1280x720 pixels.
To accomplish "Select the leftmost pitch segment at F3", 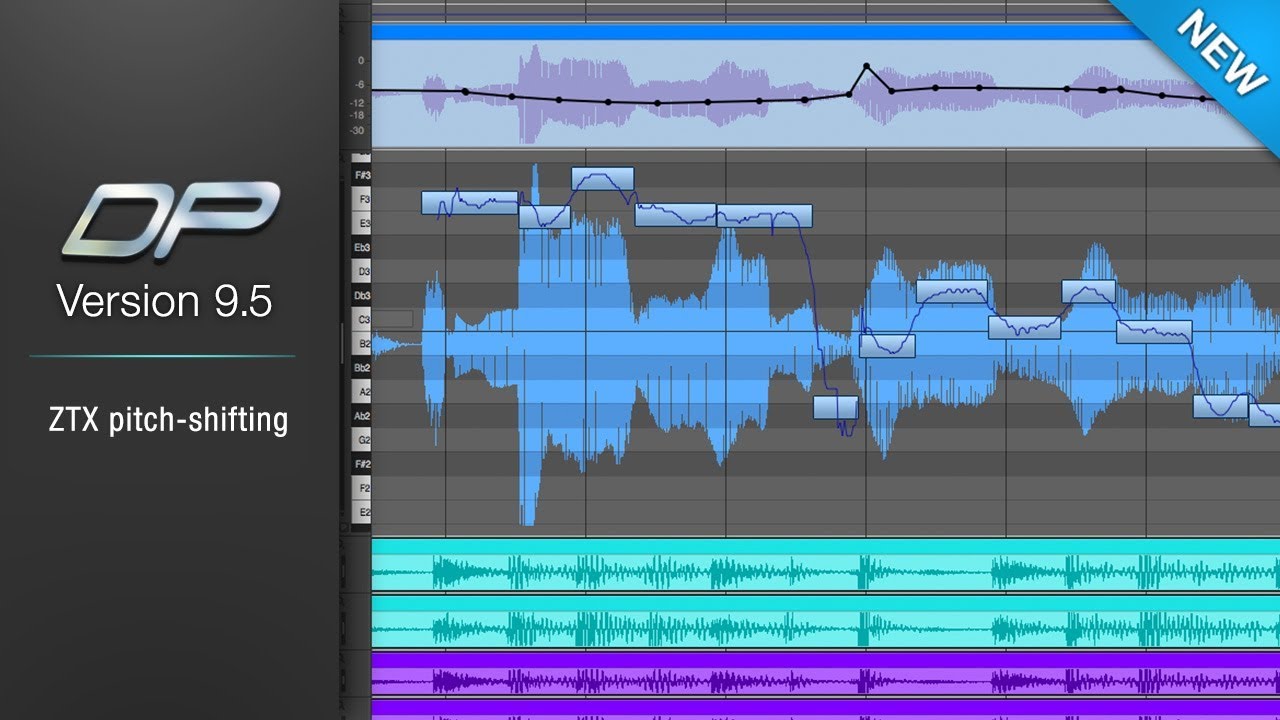I will (x=470, y=203).
